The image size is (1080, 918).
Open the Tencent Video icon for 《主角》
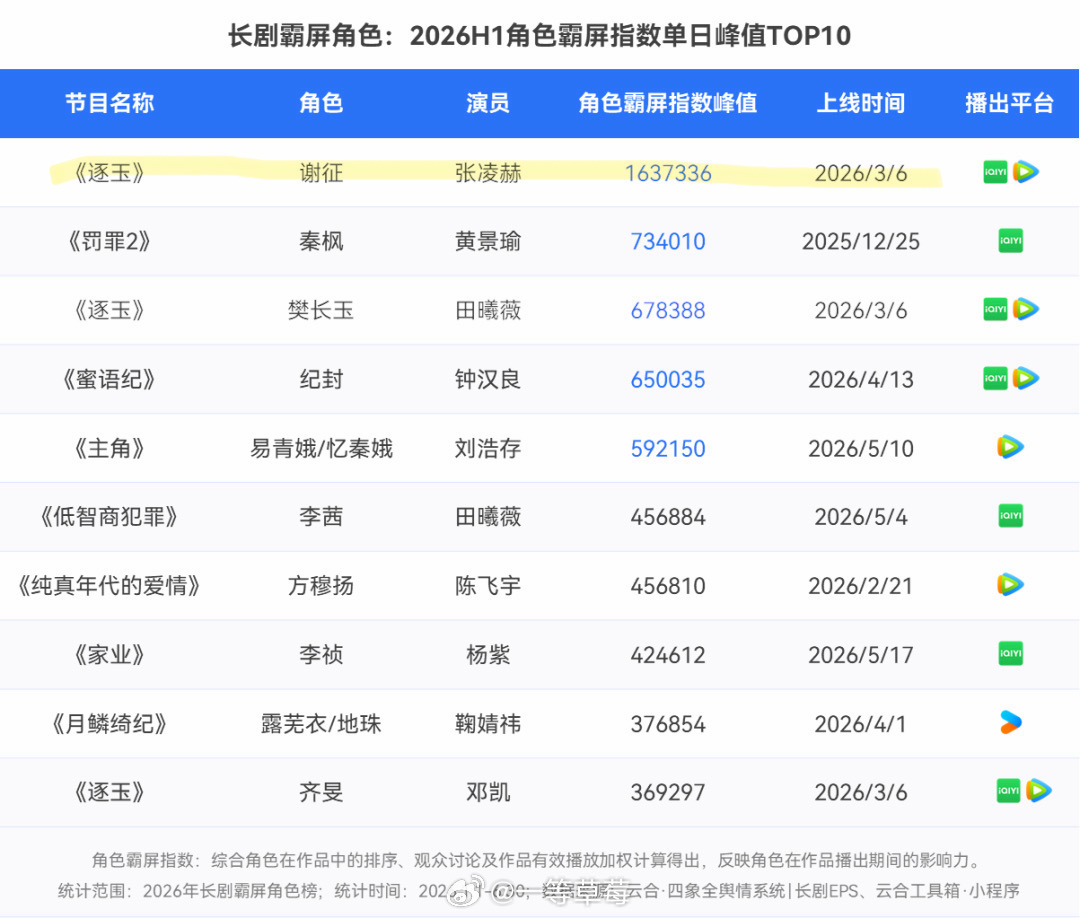tap(1010, 447)
